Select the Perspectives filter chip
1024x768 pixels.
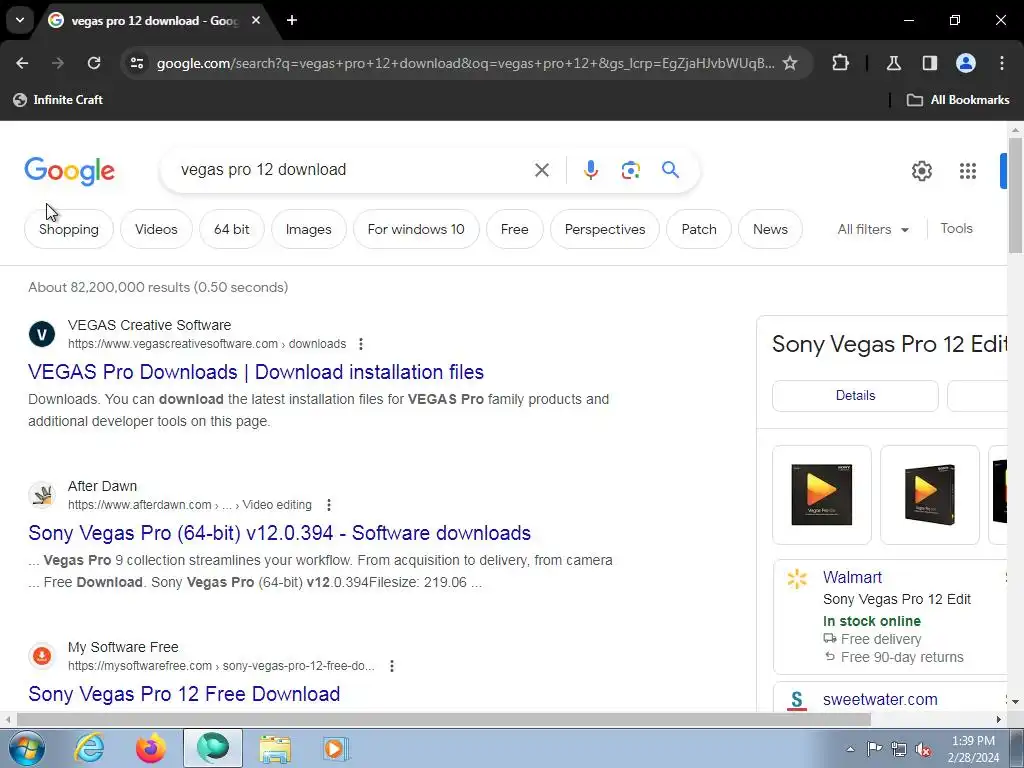tap(605, 229)
